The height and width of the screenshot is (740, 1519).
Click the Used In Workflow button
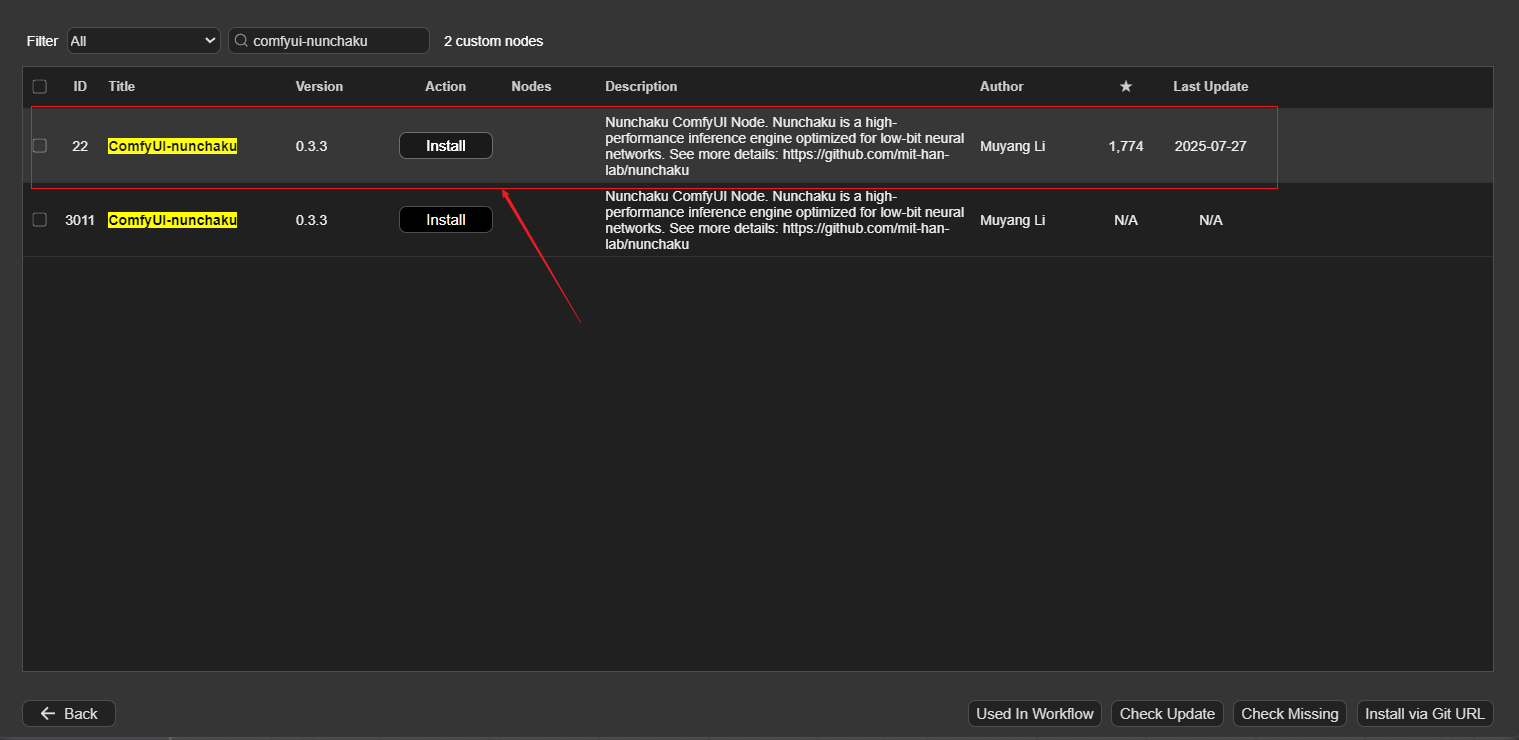coord(1034,713)
